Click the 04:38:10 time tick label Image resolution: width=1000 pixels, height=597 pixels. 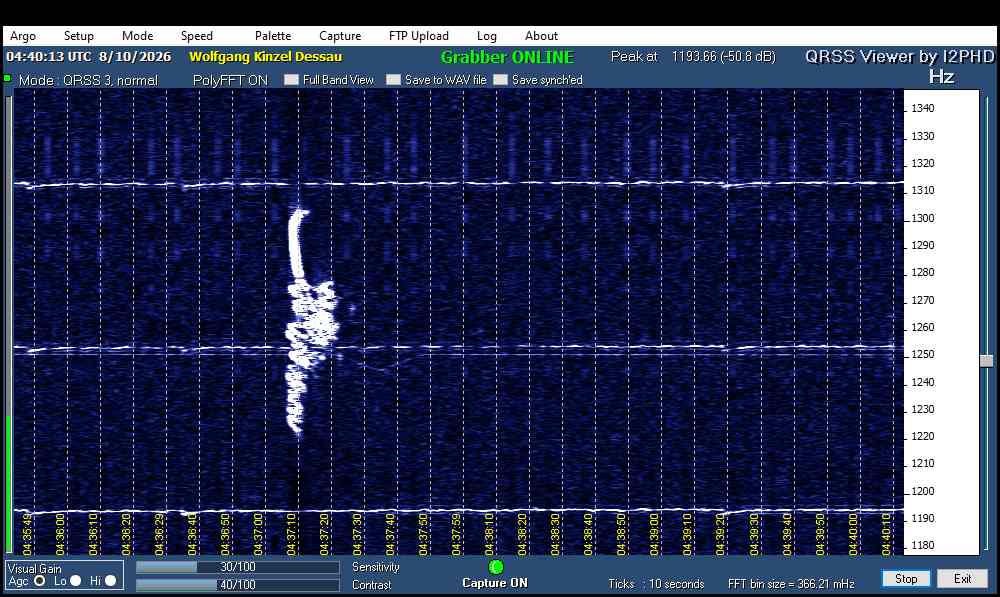[x=490, y=534]
